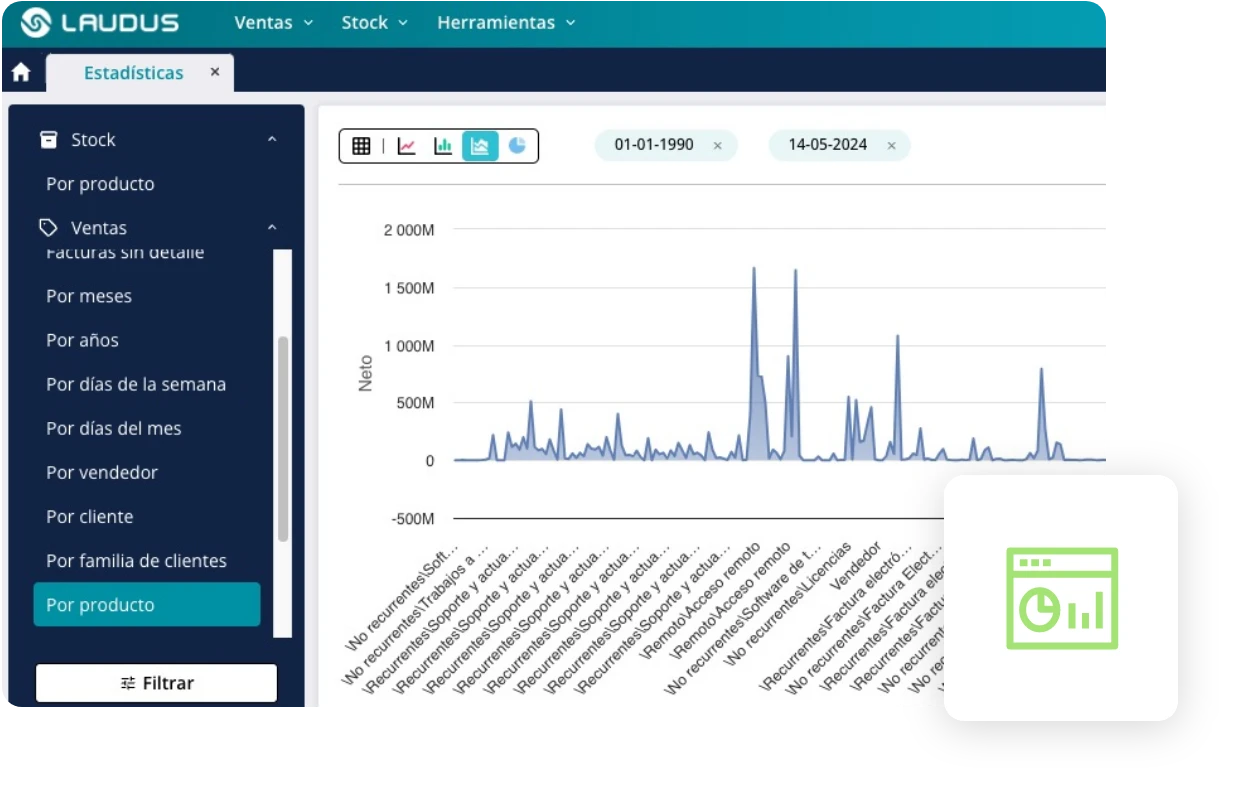Go to the home tab icon
This screenshot has width=1238, height=788.
pyautogui.click(x=21, y=73)
